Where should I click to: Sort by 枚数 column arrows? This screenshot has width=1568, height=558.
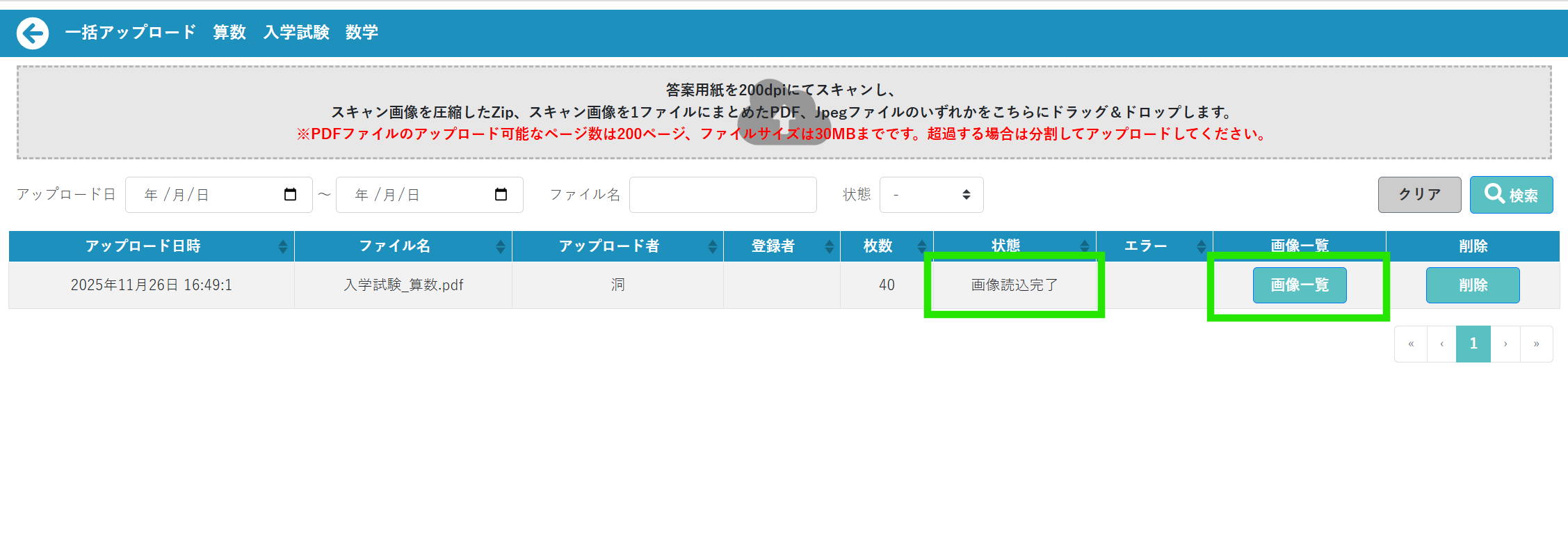921,246
